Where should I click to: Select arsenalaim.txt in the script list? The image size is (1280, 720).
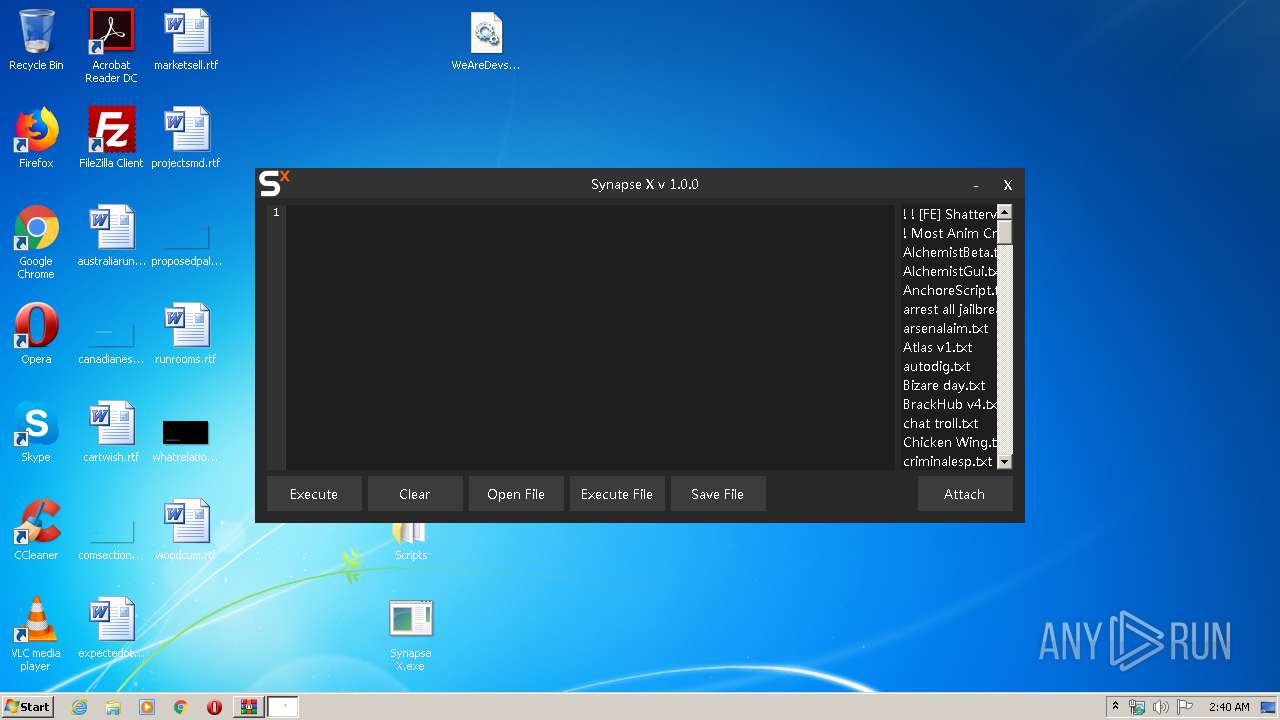(x=949, y=328)
